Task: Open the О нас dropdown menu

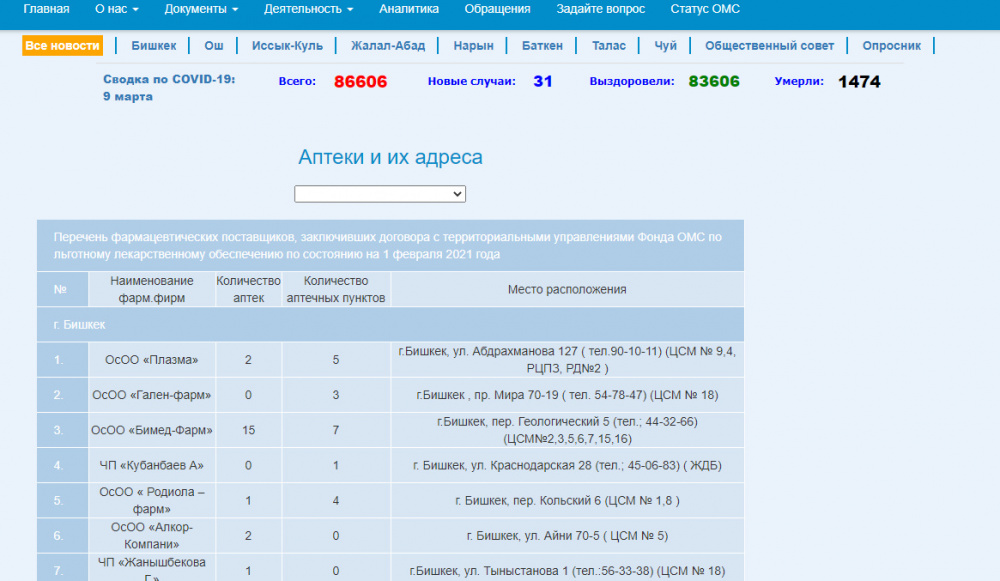Action: [x=116, y=9]
